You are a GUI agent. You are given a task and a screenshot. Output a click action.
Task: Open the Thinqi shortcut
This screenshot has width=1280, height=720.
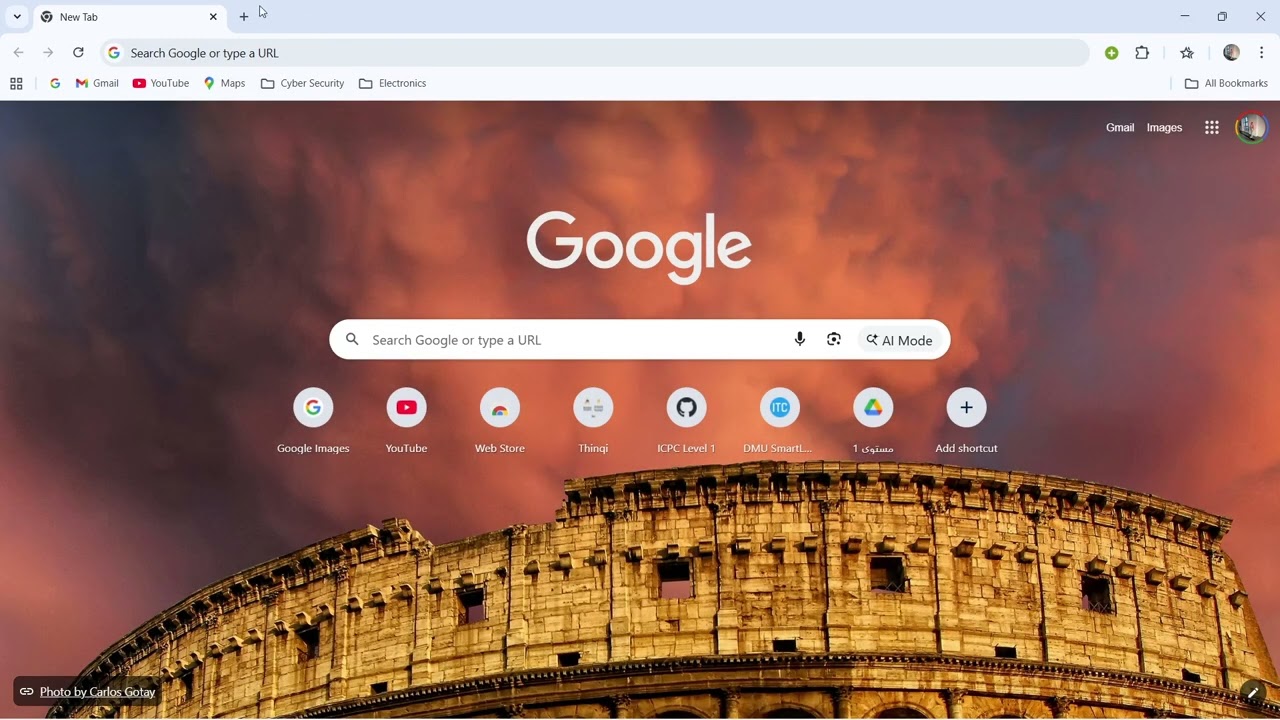click(593, 421)
